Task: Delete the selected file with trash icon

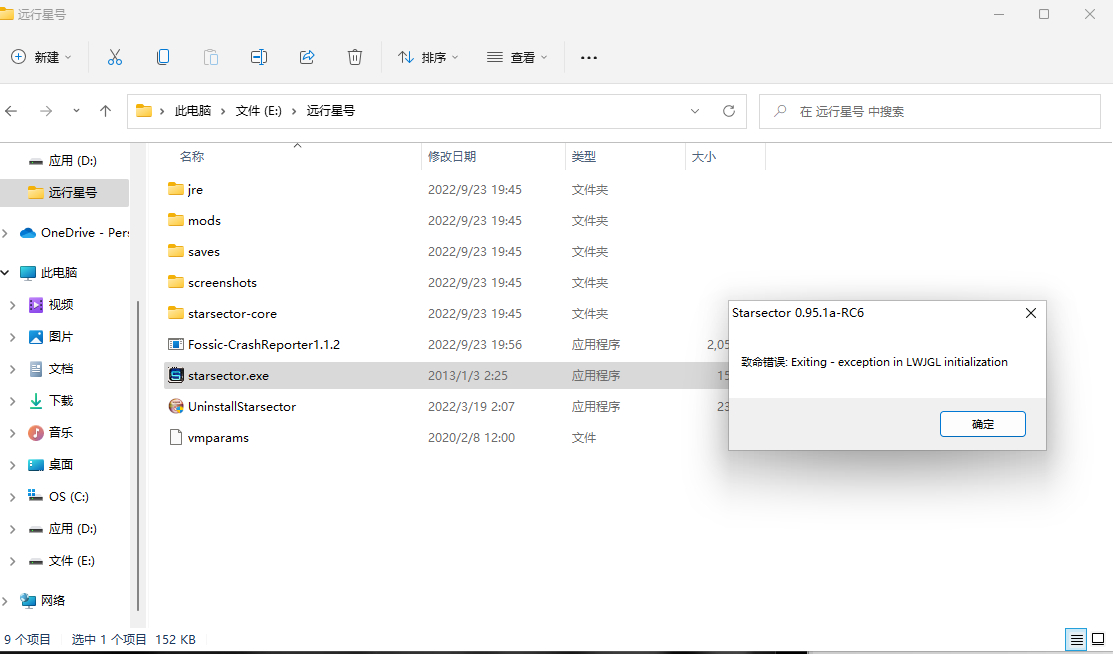Action: pos(354,57)
